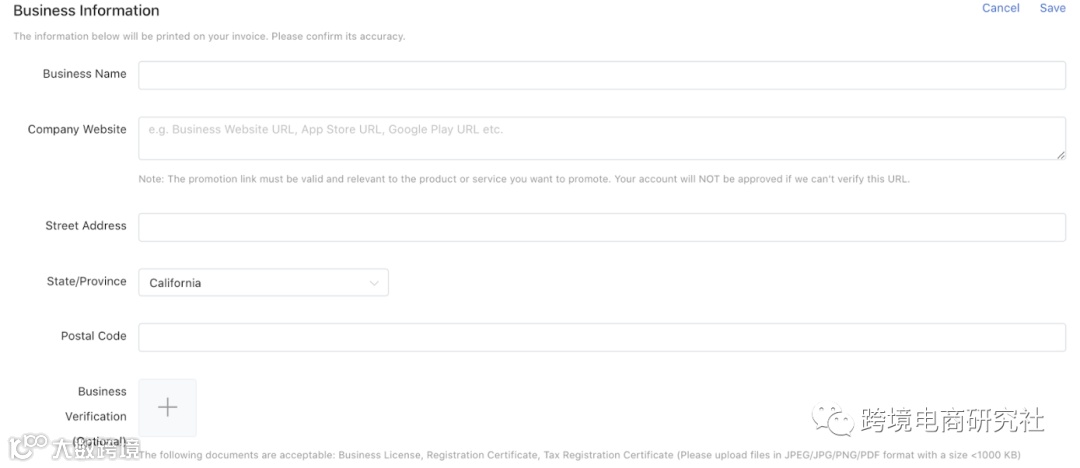Click the Business Verification label
The height and width of the screenshot is (468, 1080).
tap(102, 404)
